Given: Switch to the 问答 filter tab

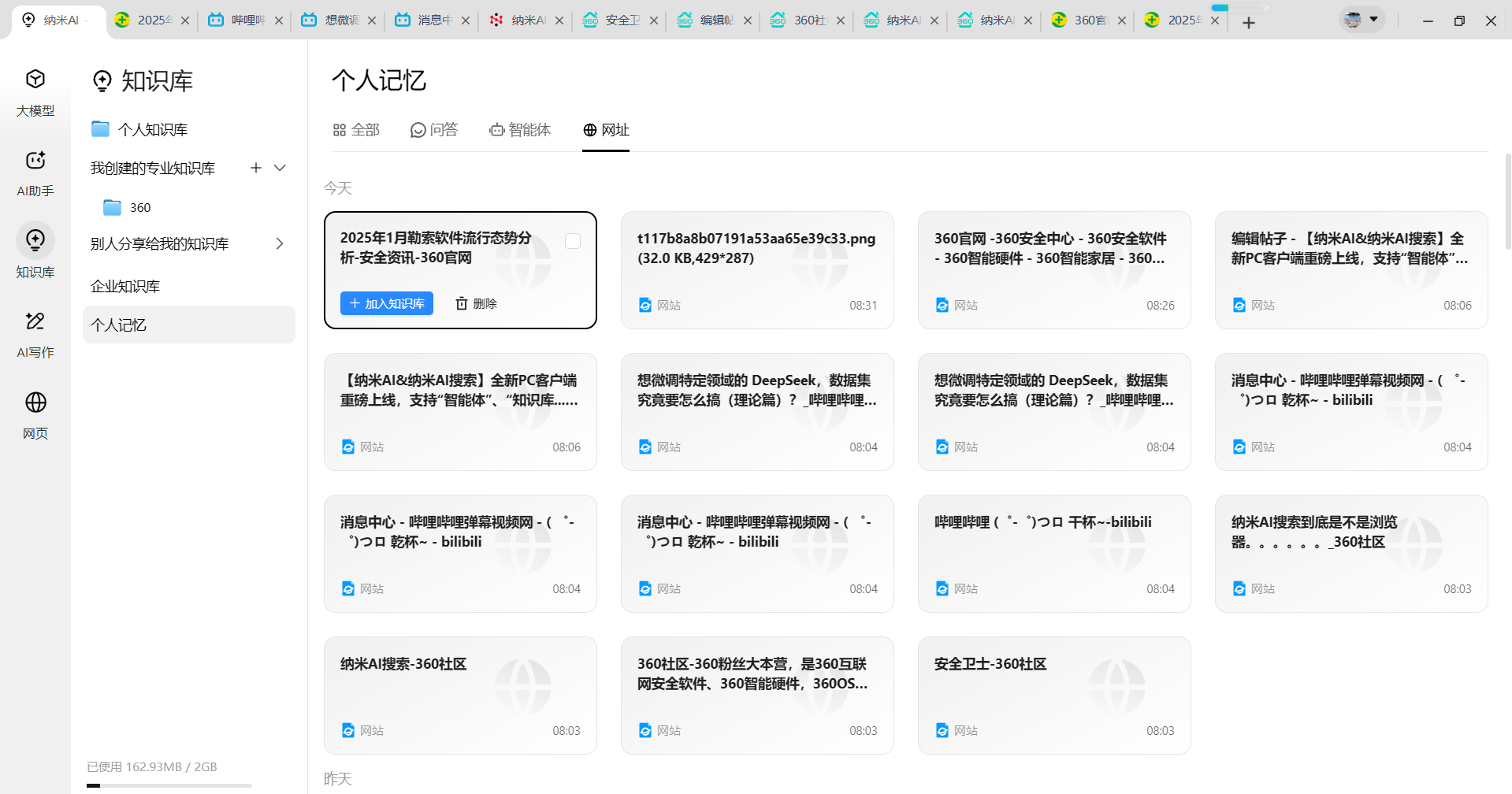Looking at the screenshot, I should tap(434, 130).
